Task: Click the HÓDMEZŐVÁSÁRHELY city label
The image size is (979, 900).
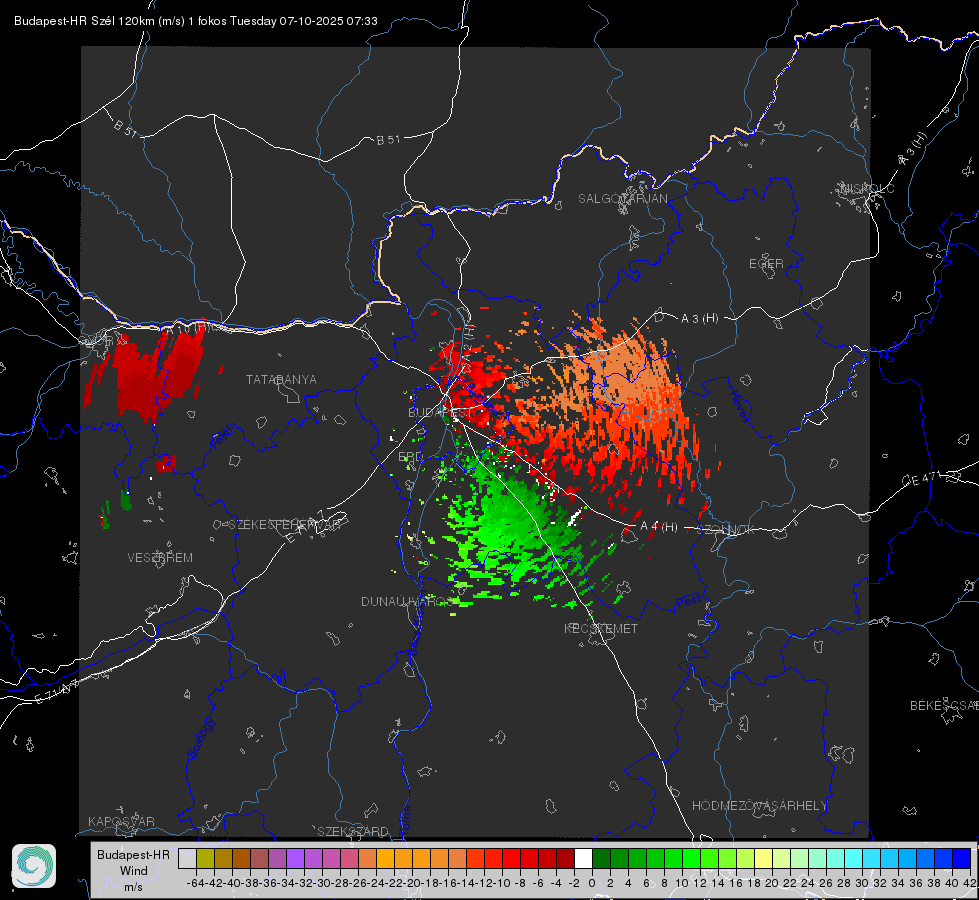Action: click(x=759, y=805)
